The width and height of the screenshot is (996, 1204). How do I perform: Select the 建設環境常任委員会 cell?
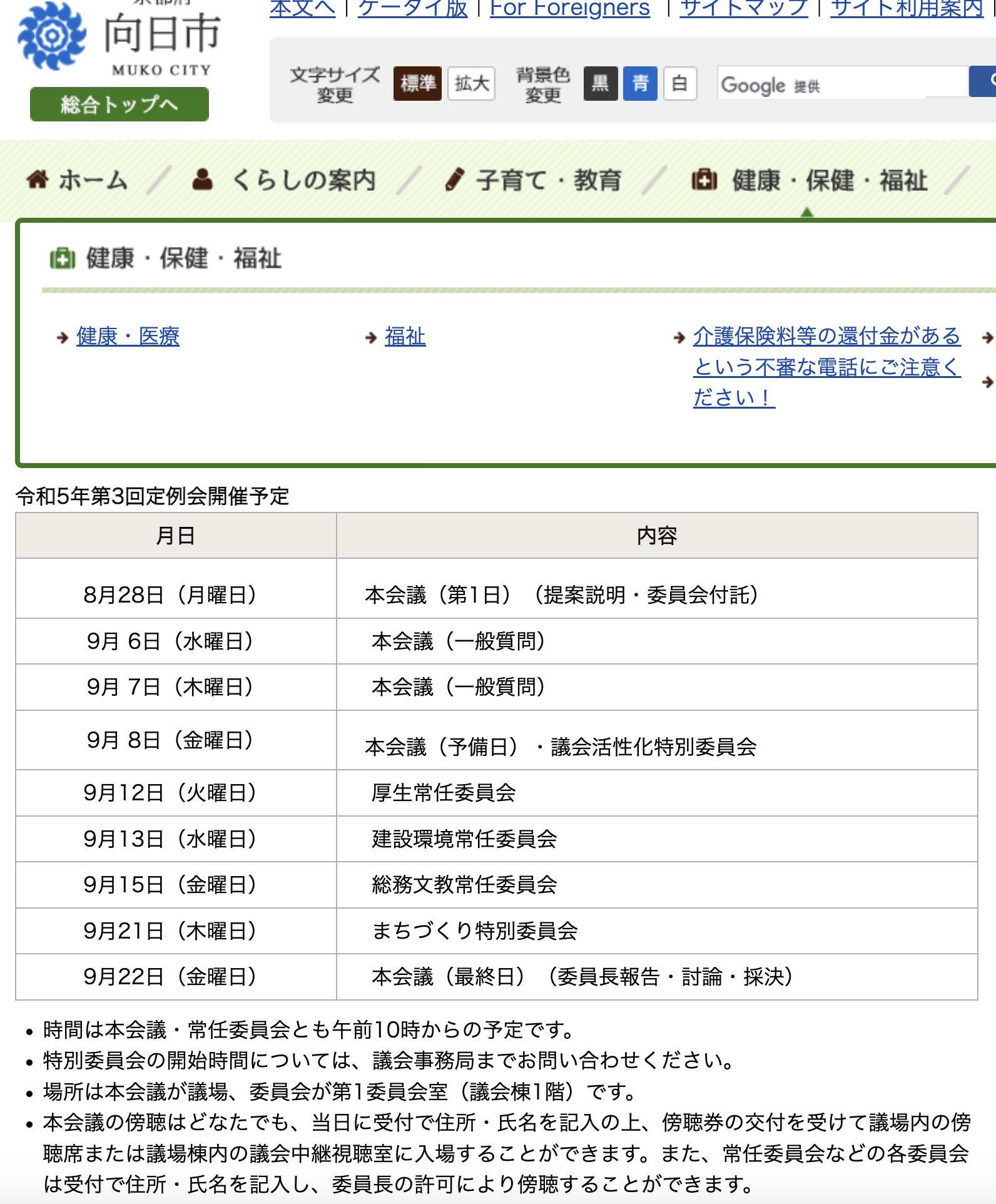point(657,839)
